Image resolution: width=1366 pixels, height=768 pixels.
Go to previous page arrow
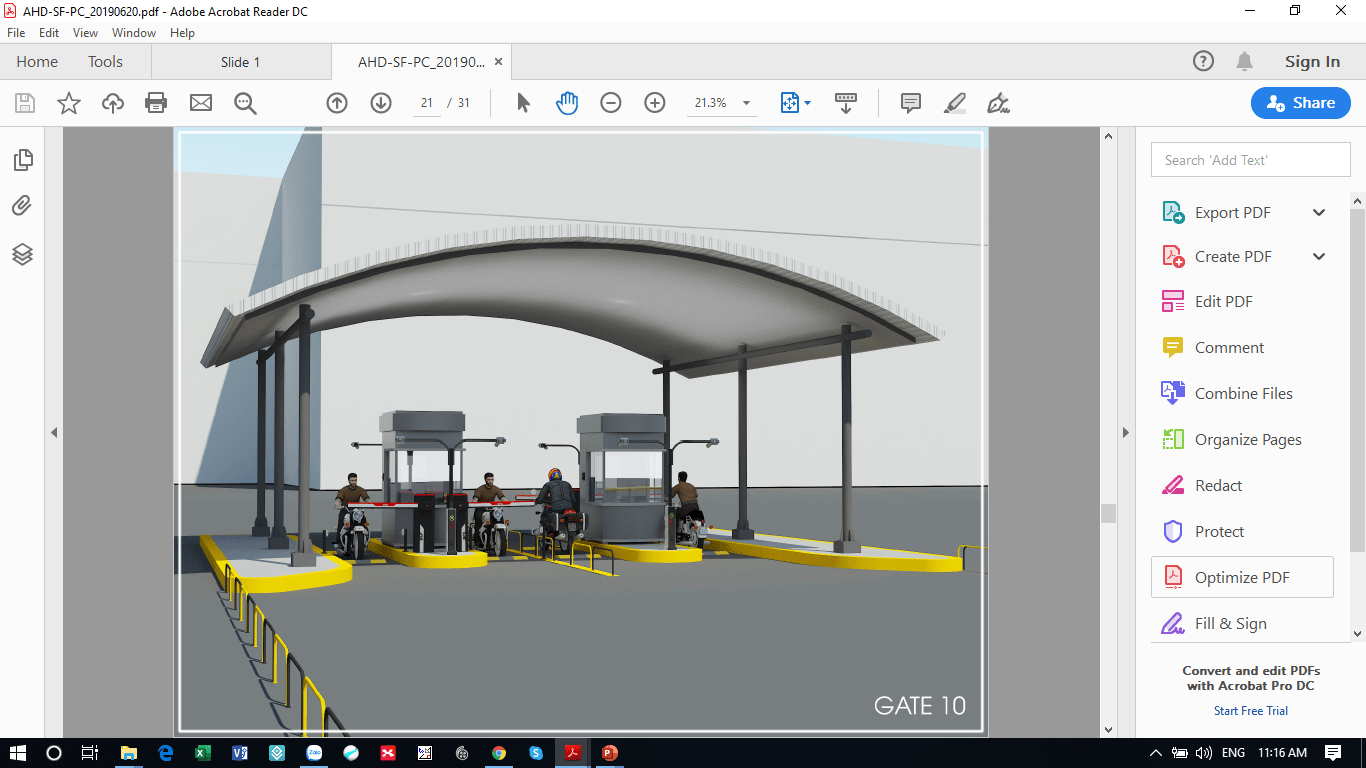click(x=337, y=103)
